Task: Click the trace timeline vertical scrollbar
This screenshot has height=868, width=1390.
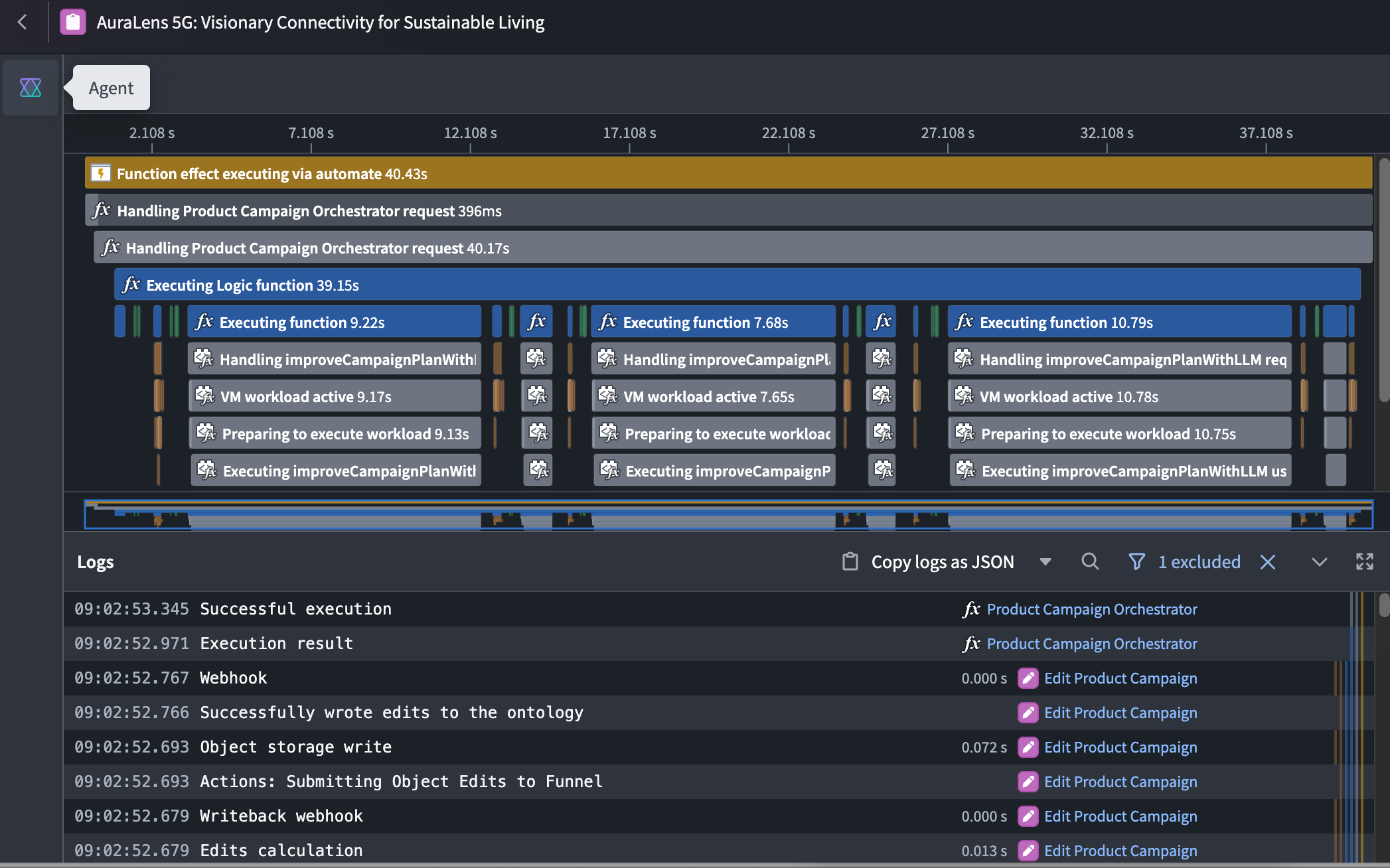Action: (1384, 280)
